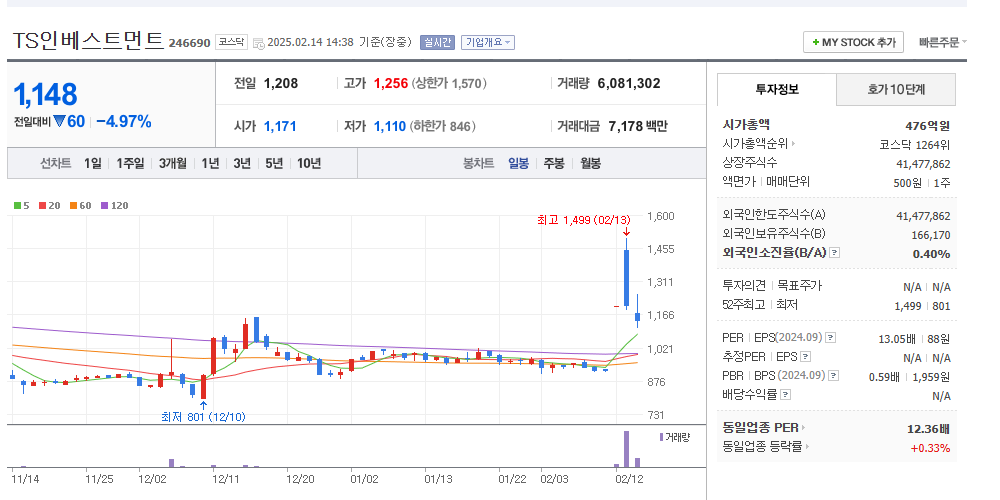Click the MY STOCK 추가 button
1000x500 pixels.
[x=853, y=42]
